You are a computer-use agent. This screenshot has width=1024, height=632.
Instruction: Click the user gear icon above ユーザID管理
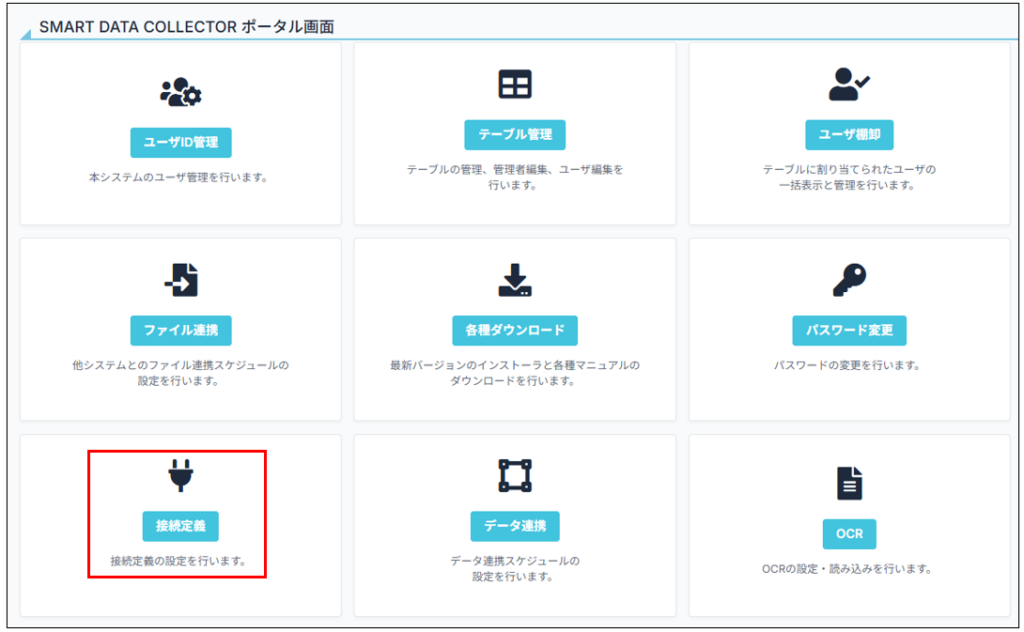tap(180, 91)
